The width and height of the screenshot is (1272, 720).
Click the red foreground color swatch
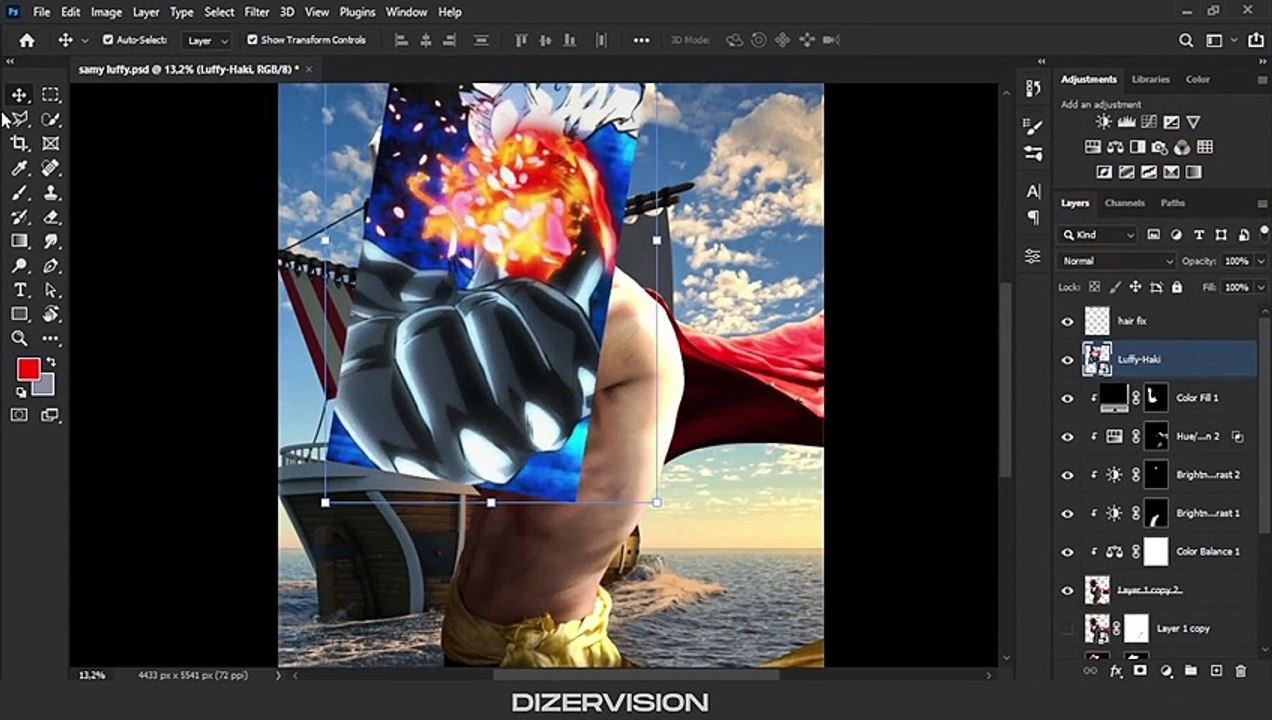pyautogui.click(x=27, y=369)
